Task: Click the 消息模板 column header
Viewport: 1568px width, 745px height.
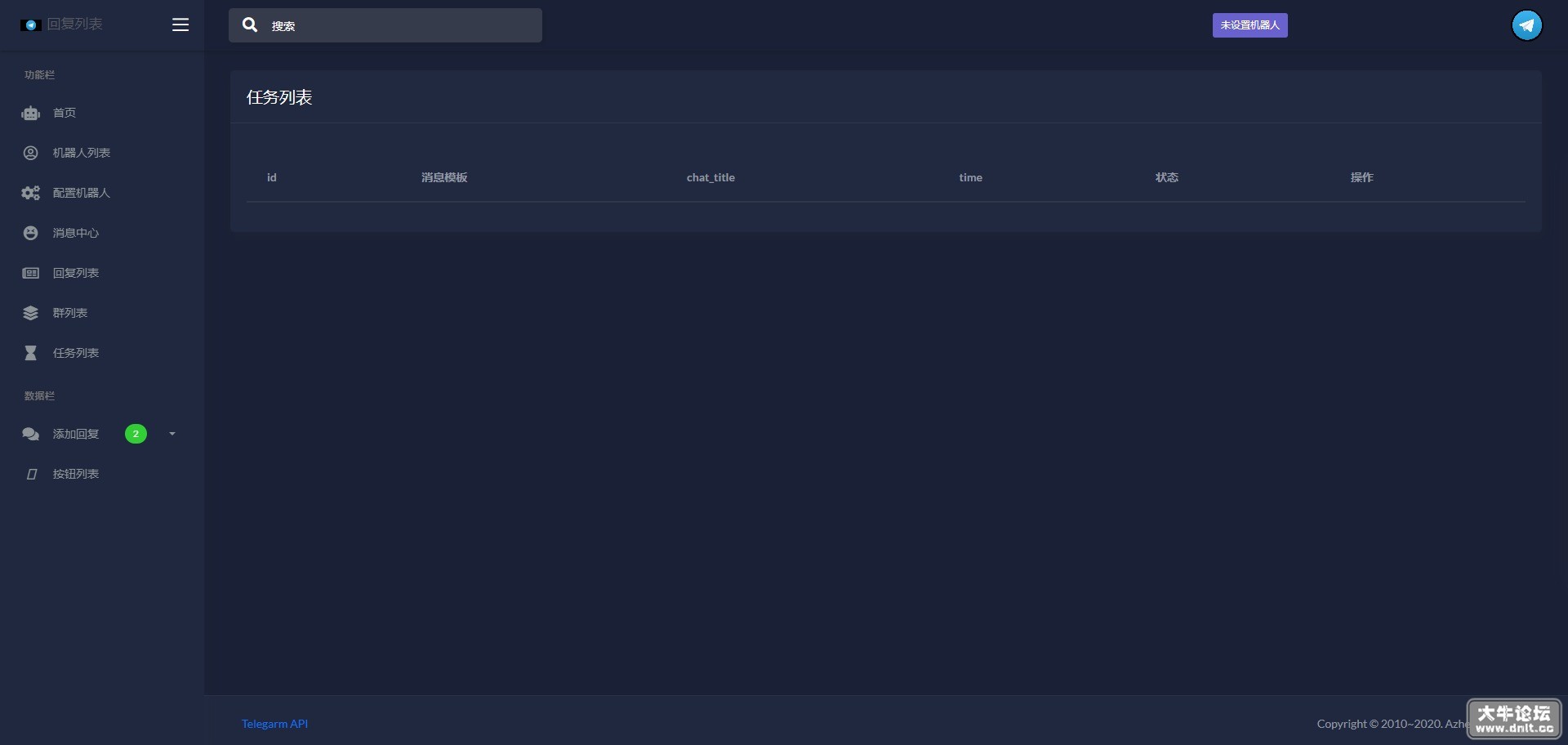Action: tap(444, 177)
